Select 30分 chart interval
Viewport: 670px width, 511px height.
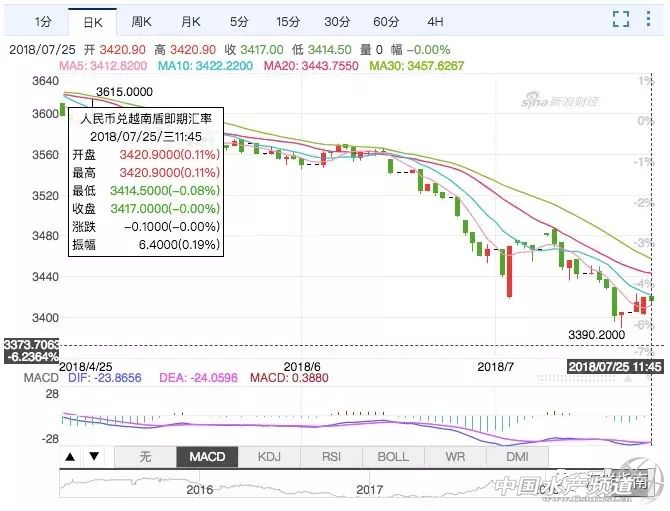[x=336, y=20]
